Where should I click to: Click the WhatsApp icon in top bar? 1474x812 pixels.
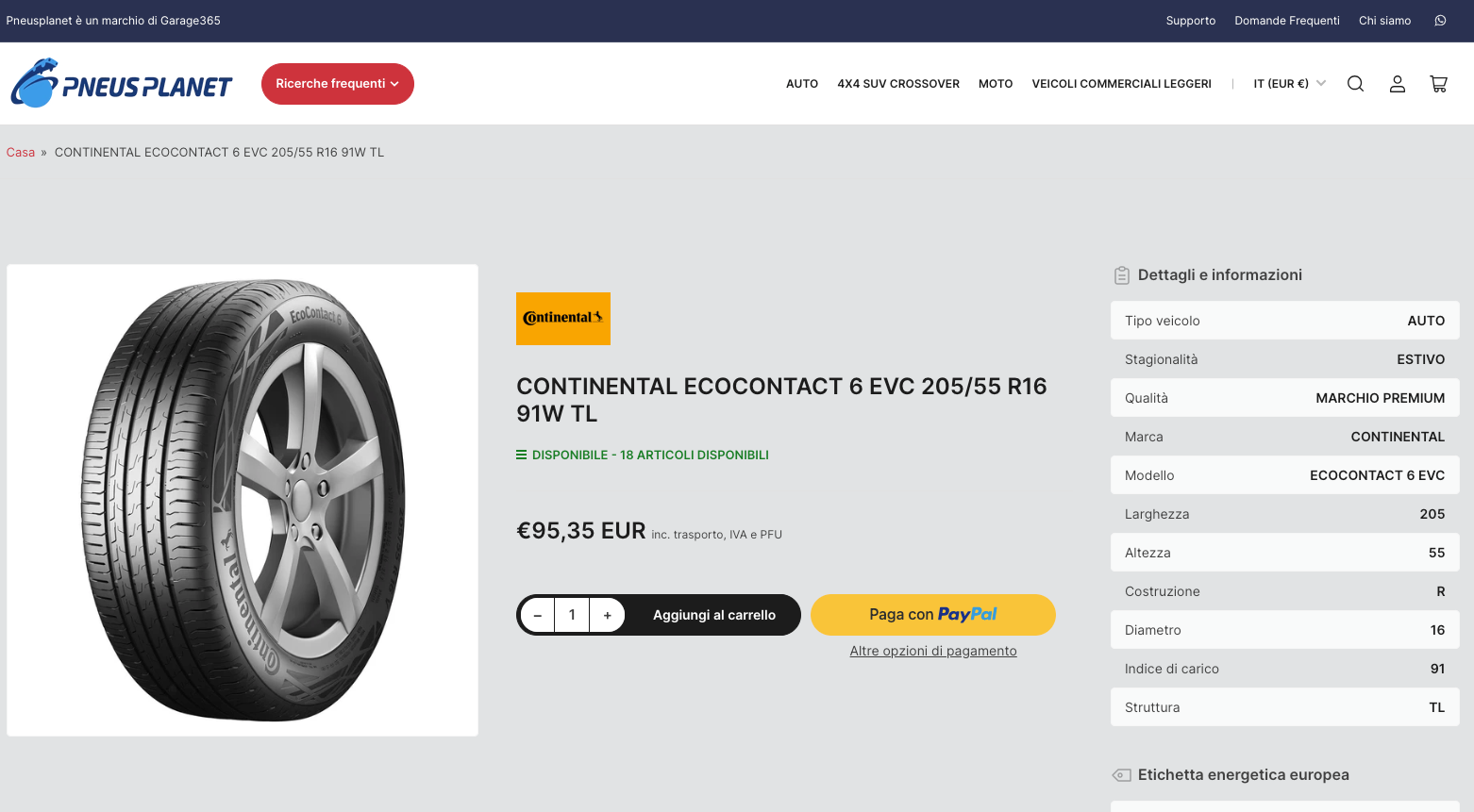tap(1440, 21)
